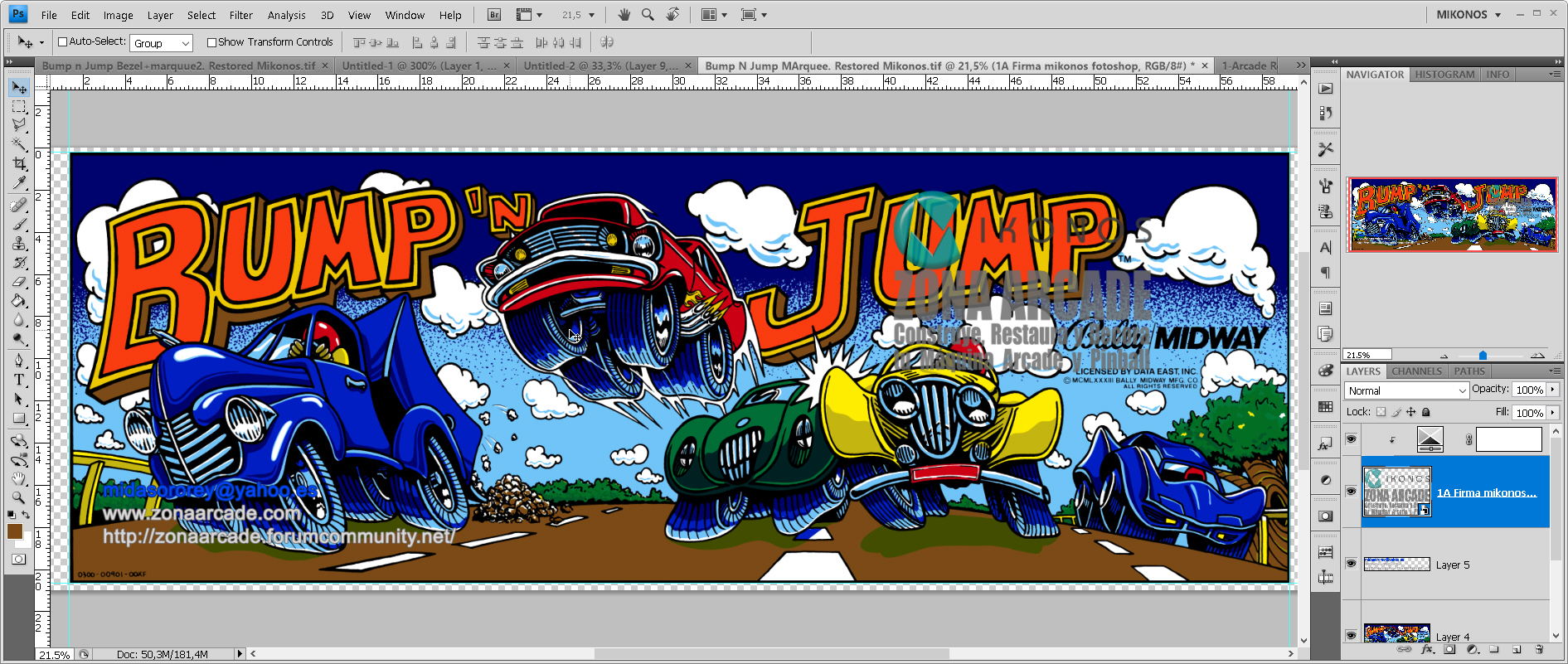
Task: Create a new layer group
Action: click(x=1494, y=650)
